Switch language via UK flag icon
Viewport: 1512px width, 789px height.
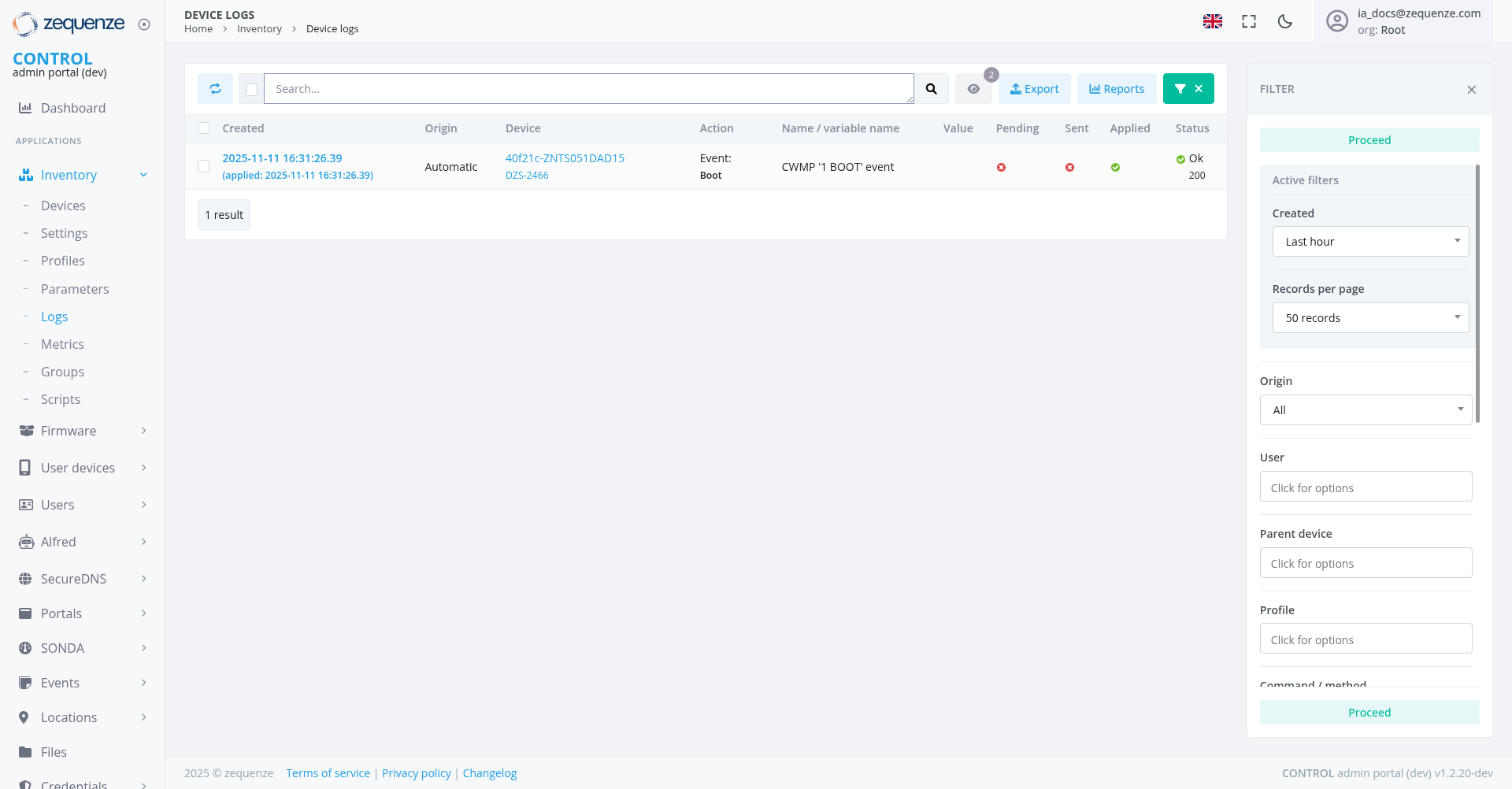[1213, 21]
